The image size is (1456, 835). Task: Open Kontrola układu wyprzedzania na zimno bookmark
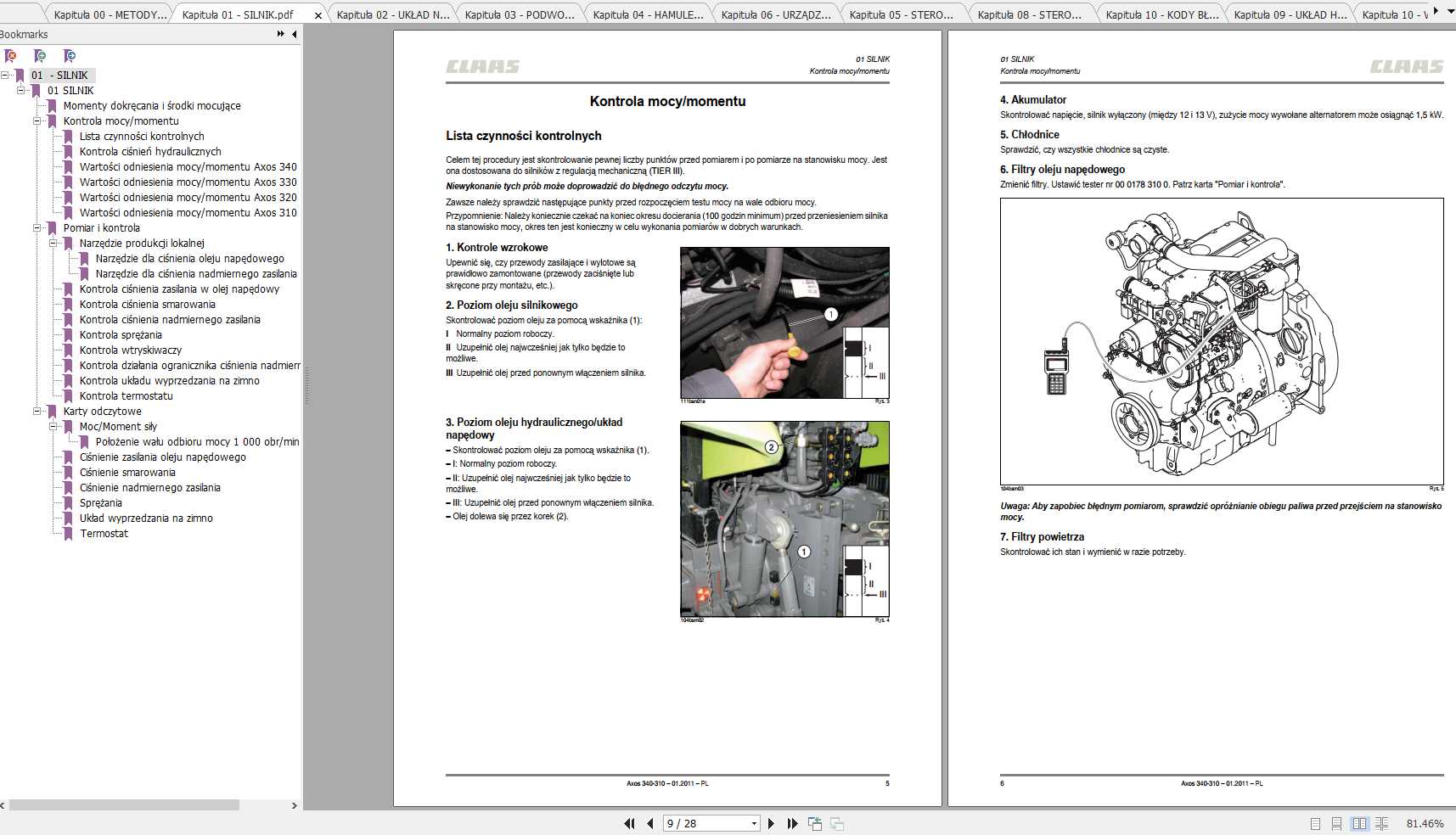[170, 381]
